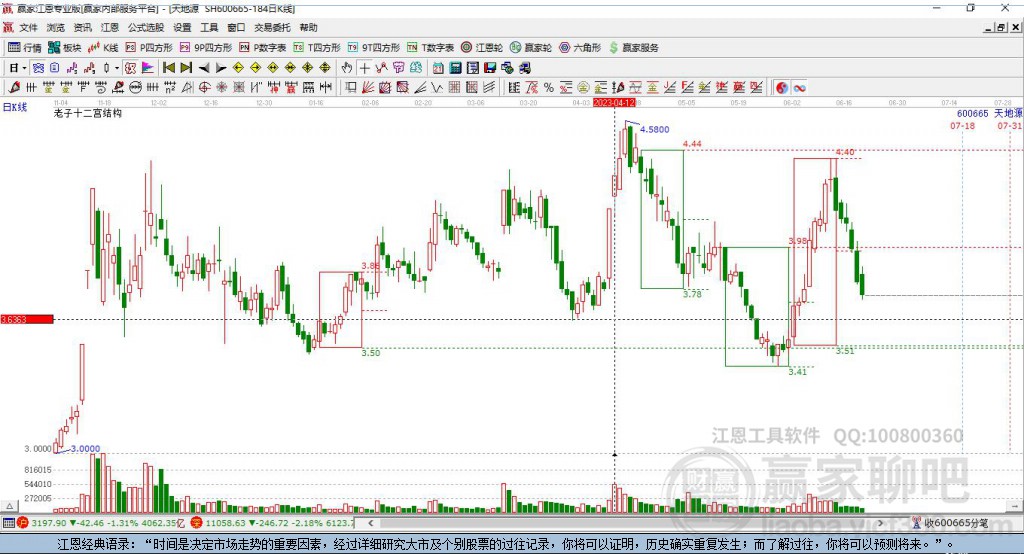Click the red 3.6363 price label
This screenshot has width=1024, height=554.
pos(27,319)
